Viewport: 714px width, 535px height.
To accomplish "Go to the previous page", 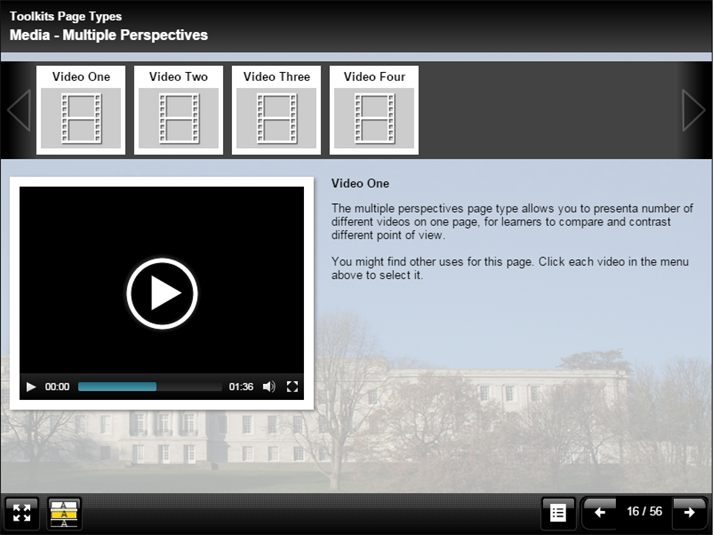I will [x=600, y=513].
